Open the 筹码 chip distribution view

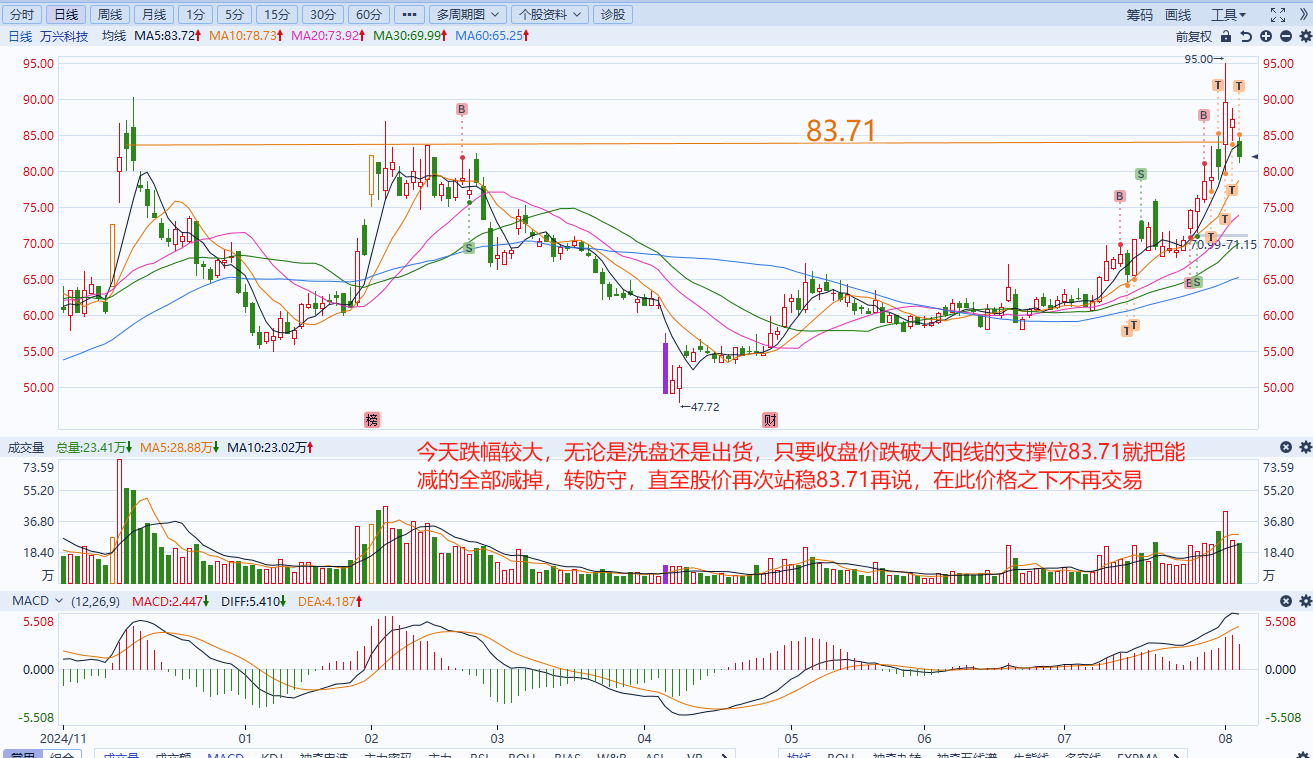(x=1139, y=15)
